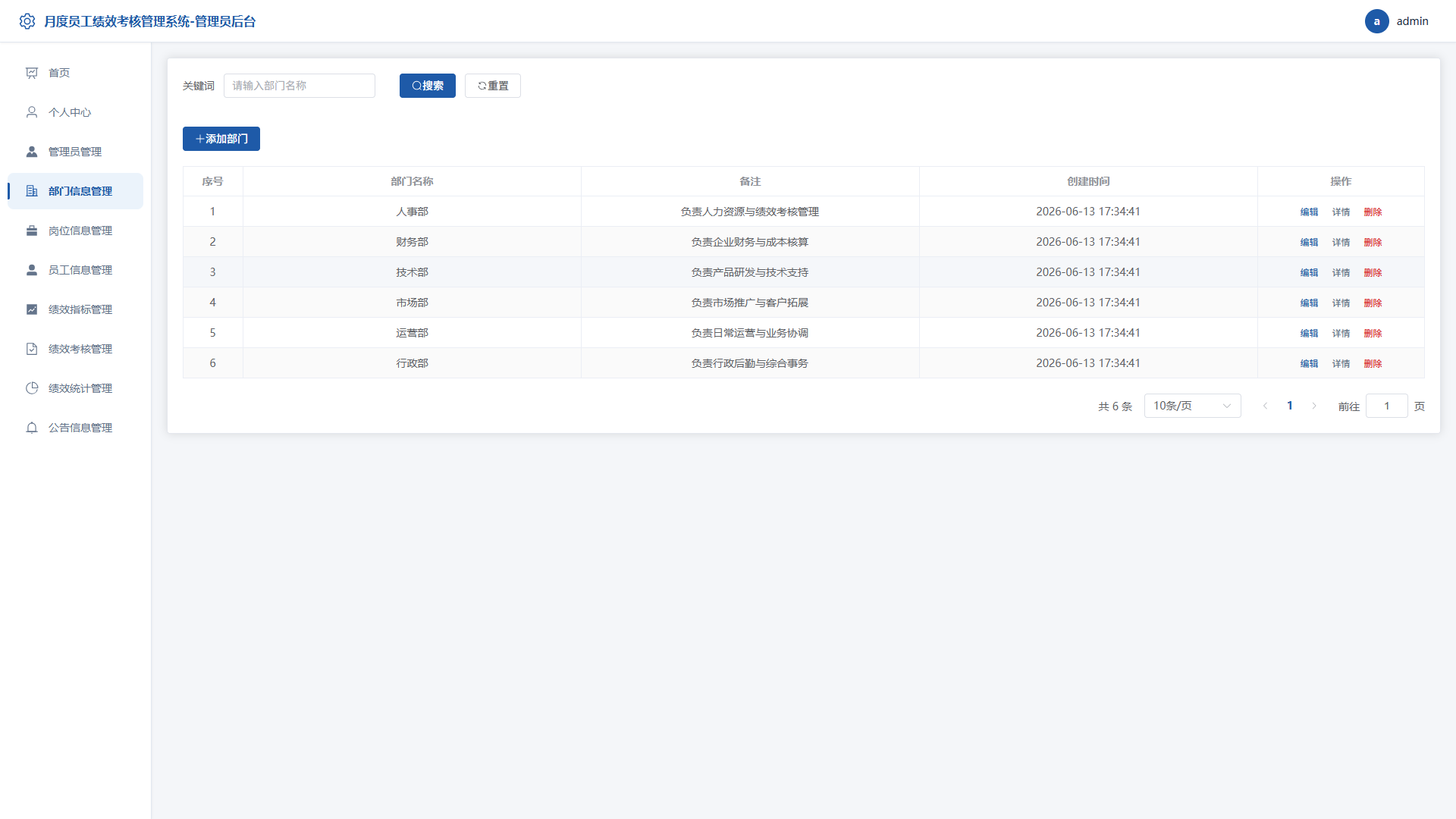This screenshot has width=1456, height=819.
Task: Edit the 行政部 row
Action: [1309, 364]
